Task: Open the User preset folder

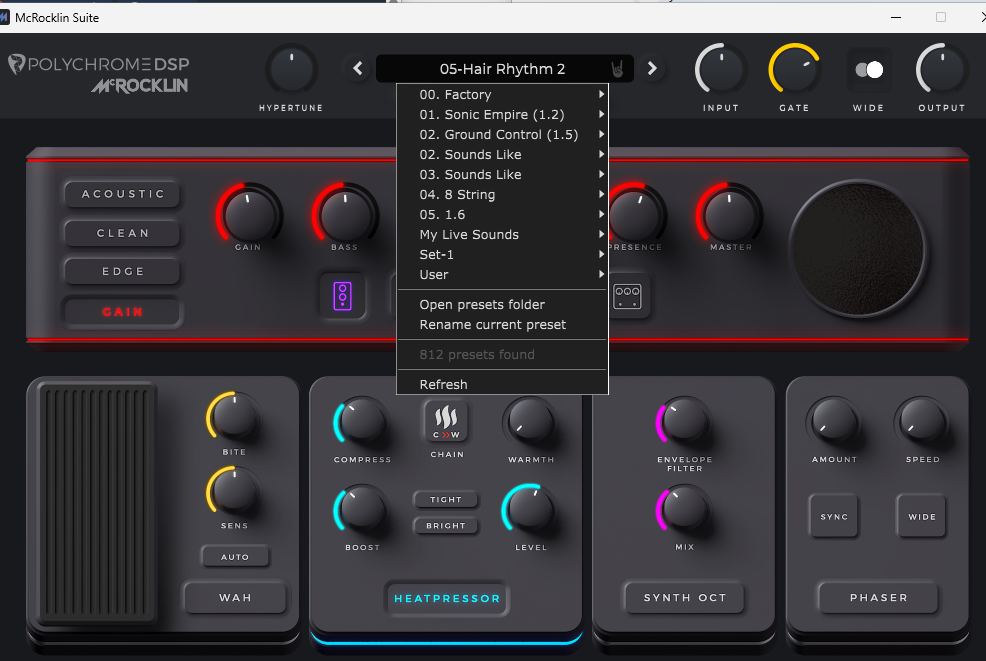Action: [502, 275]
